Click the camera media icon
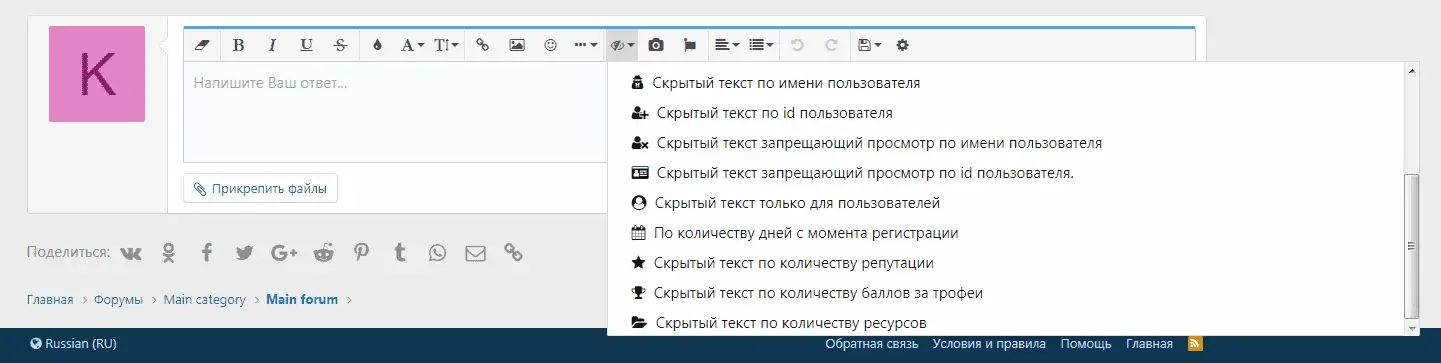 [x=656, y=45]
